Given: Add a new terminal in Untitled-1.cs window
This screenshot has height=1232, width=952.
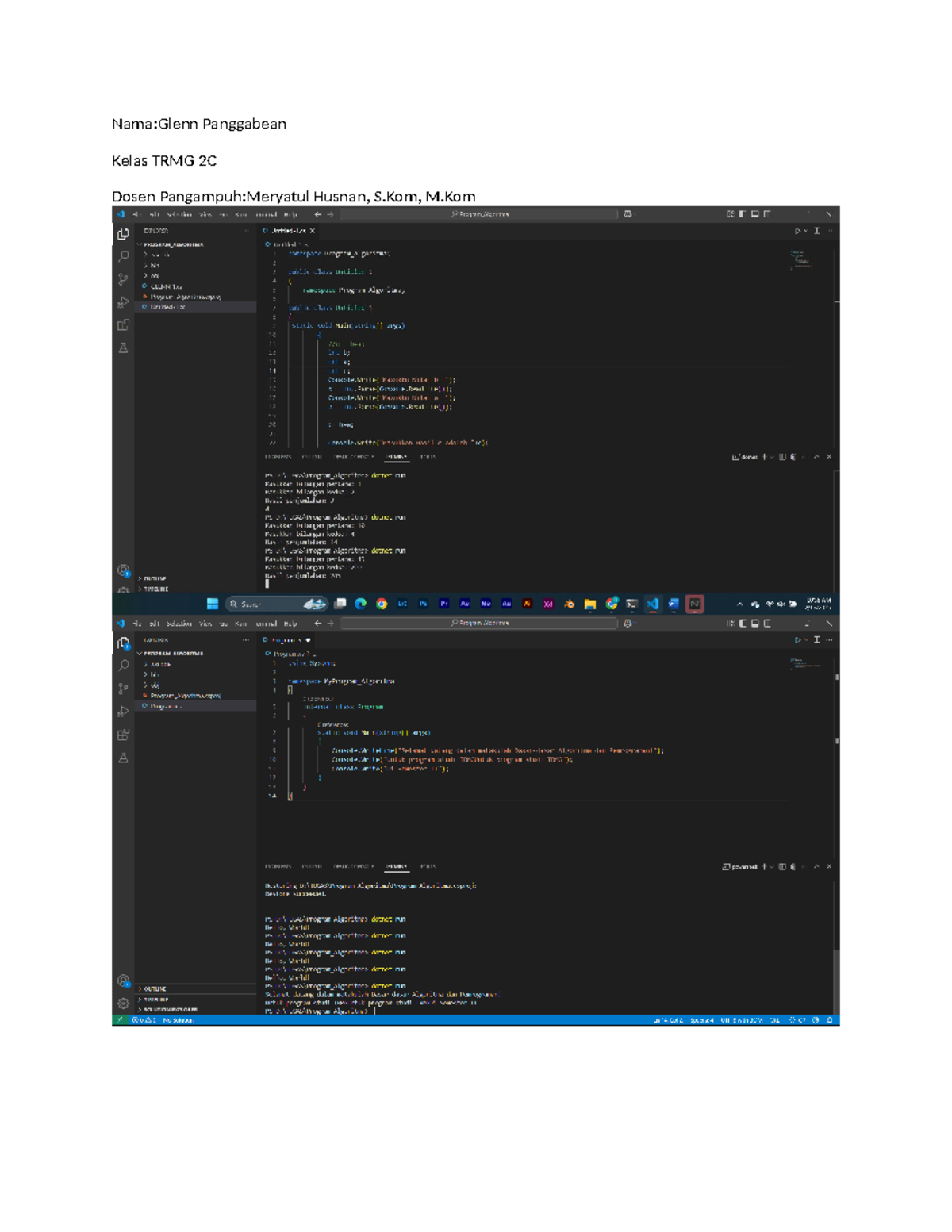Looking at the screenshot, I should click(765, 457).
